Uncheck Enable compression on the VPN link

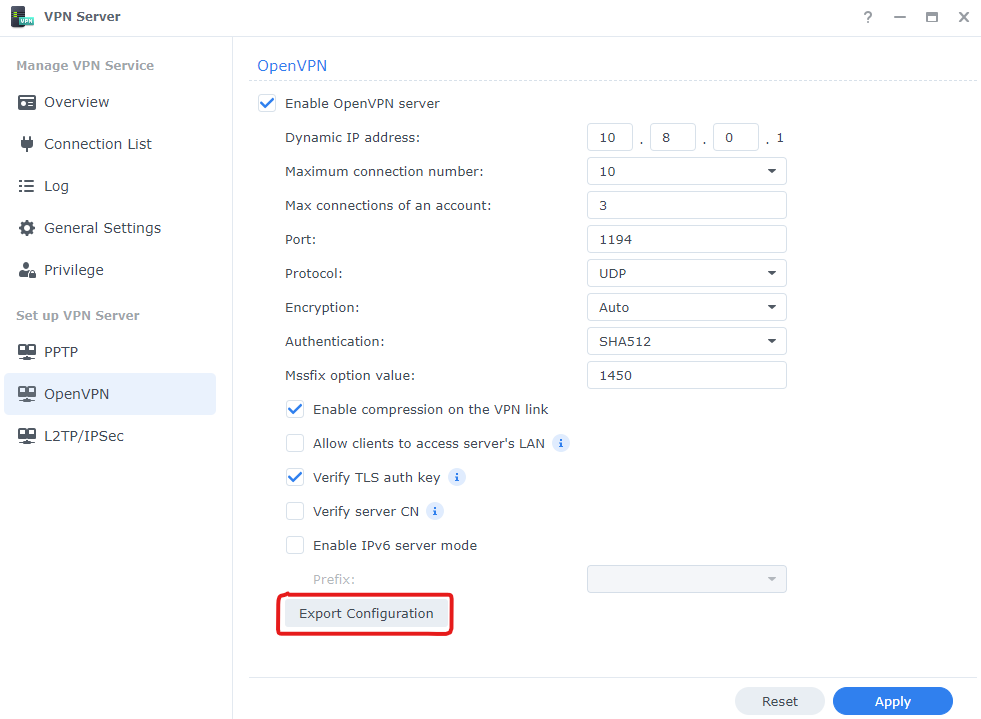295,409
